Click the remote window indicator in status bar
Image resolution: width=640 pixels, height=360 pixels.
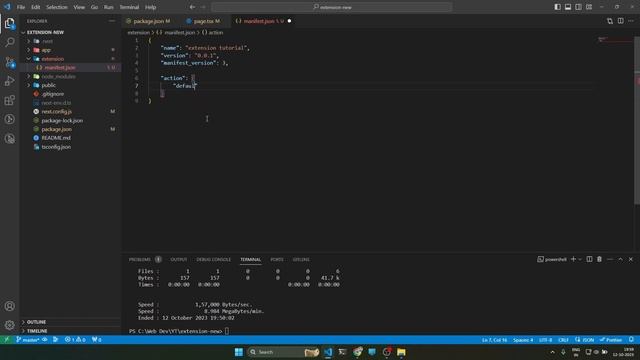click(7, 340)
